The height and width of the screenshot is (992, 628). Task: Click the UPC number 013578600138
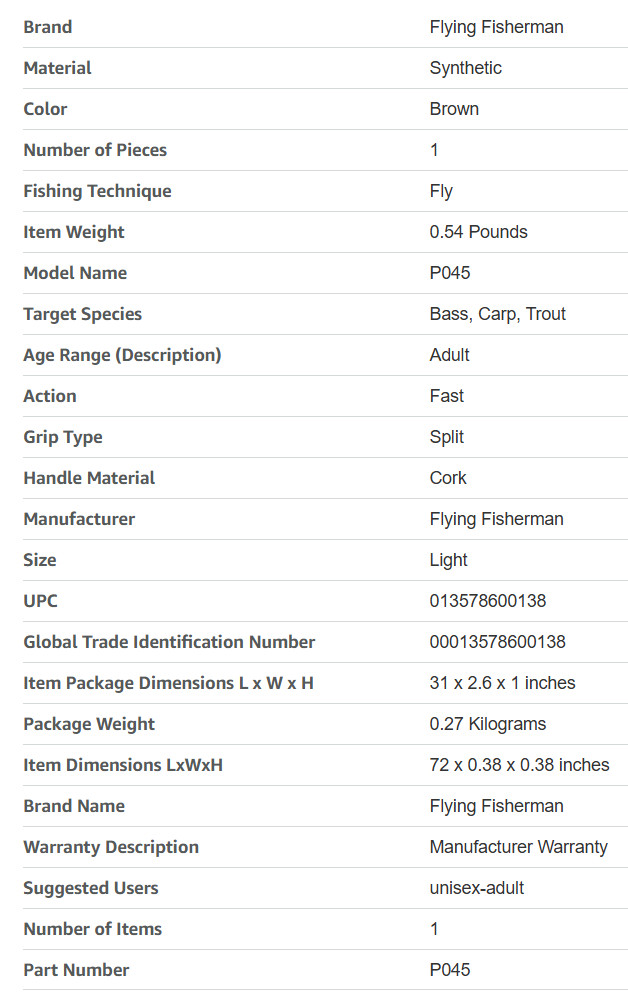(x=488, y=601)
